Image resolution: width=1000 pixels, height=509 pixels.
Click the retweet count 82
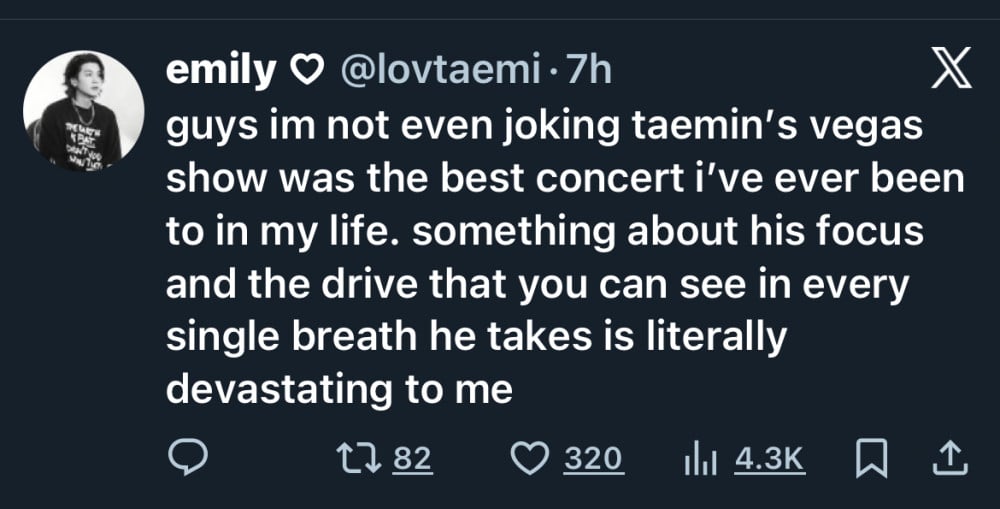(x=412, y=459)
